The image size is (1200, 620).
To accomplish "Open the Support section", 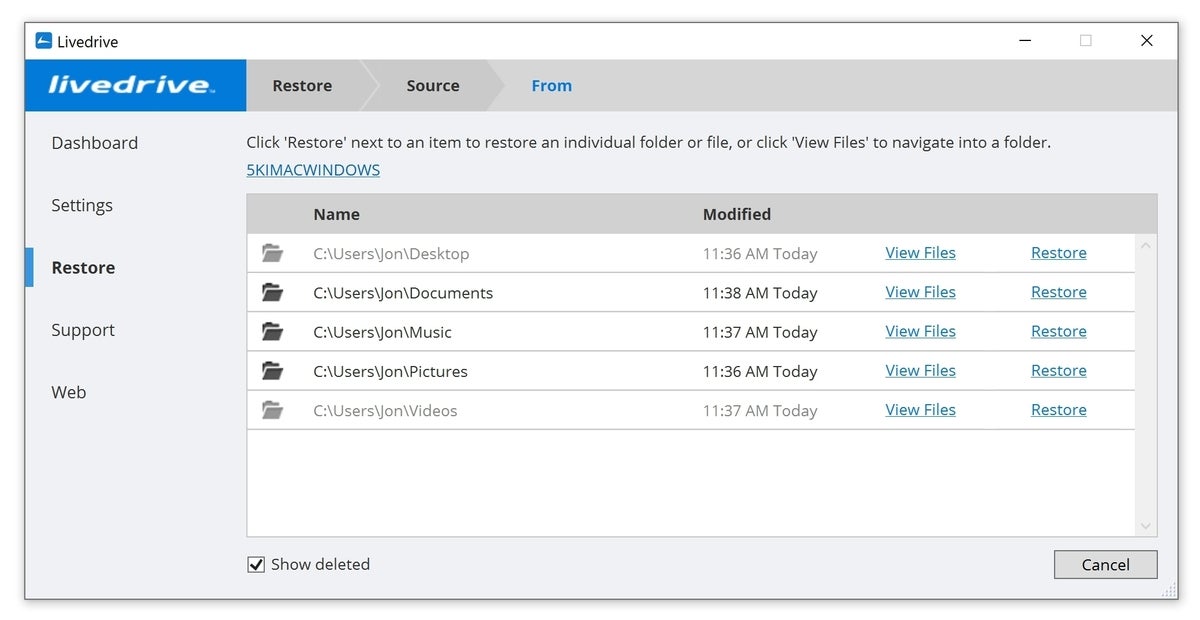I will [x=83, y=330].
